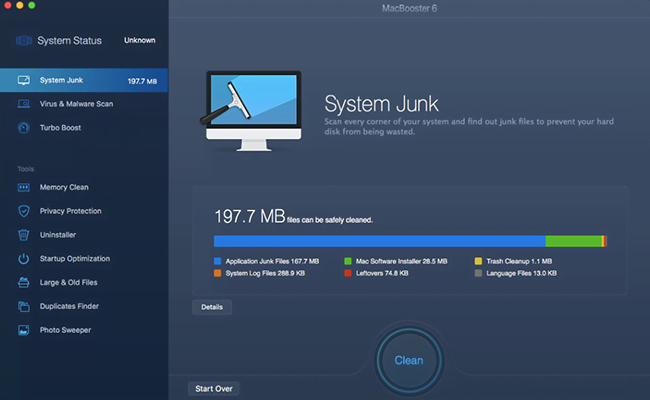Click the green Mac Software Installer swatch

348,261
